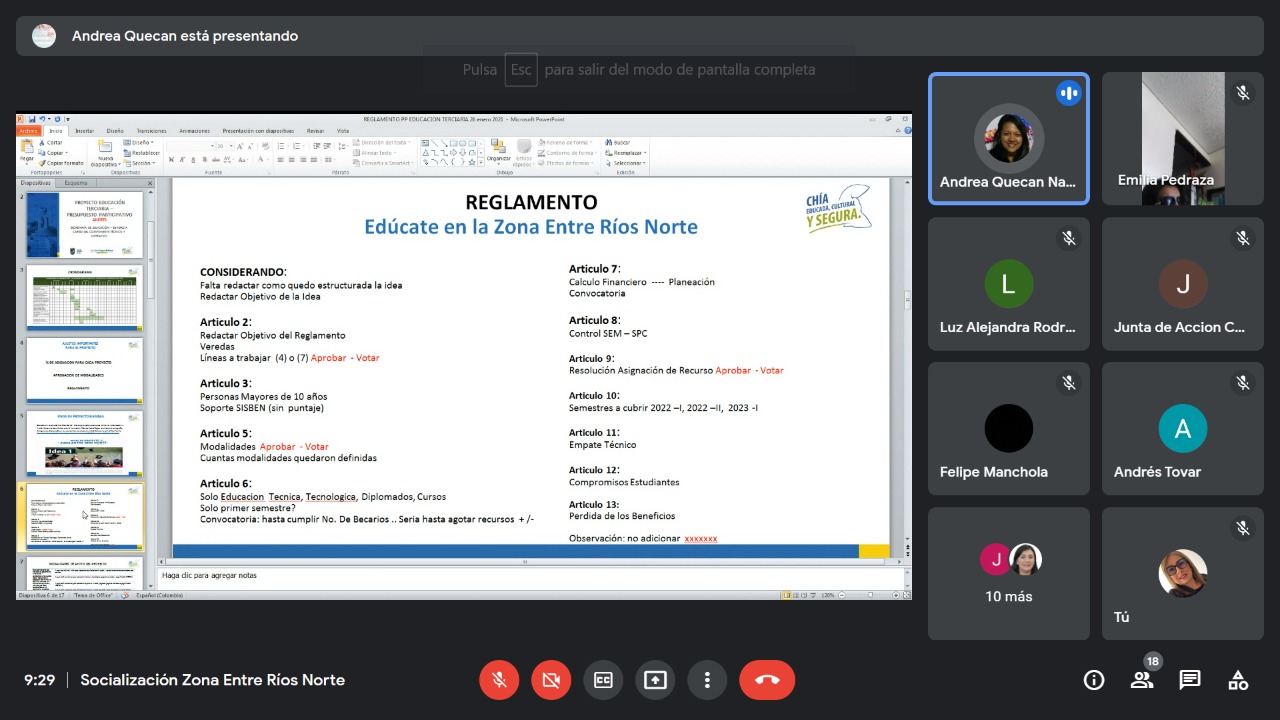1280x720 pixels.
Task: Switch to the Vista ribbon tab
Action: [343, 131]
